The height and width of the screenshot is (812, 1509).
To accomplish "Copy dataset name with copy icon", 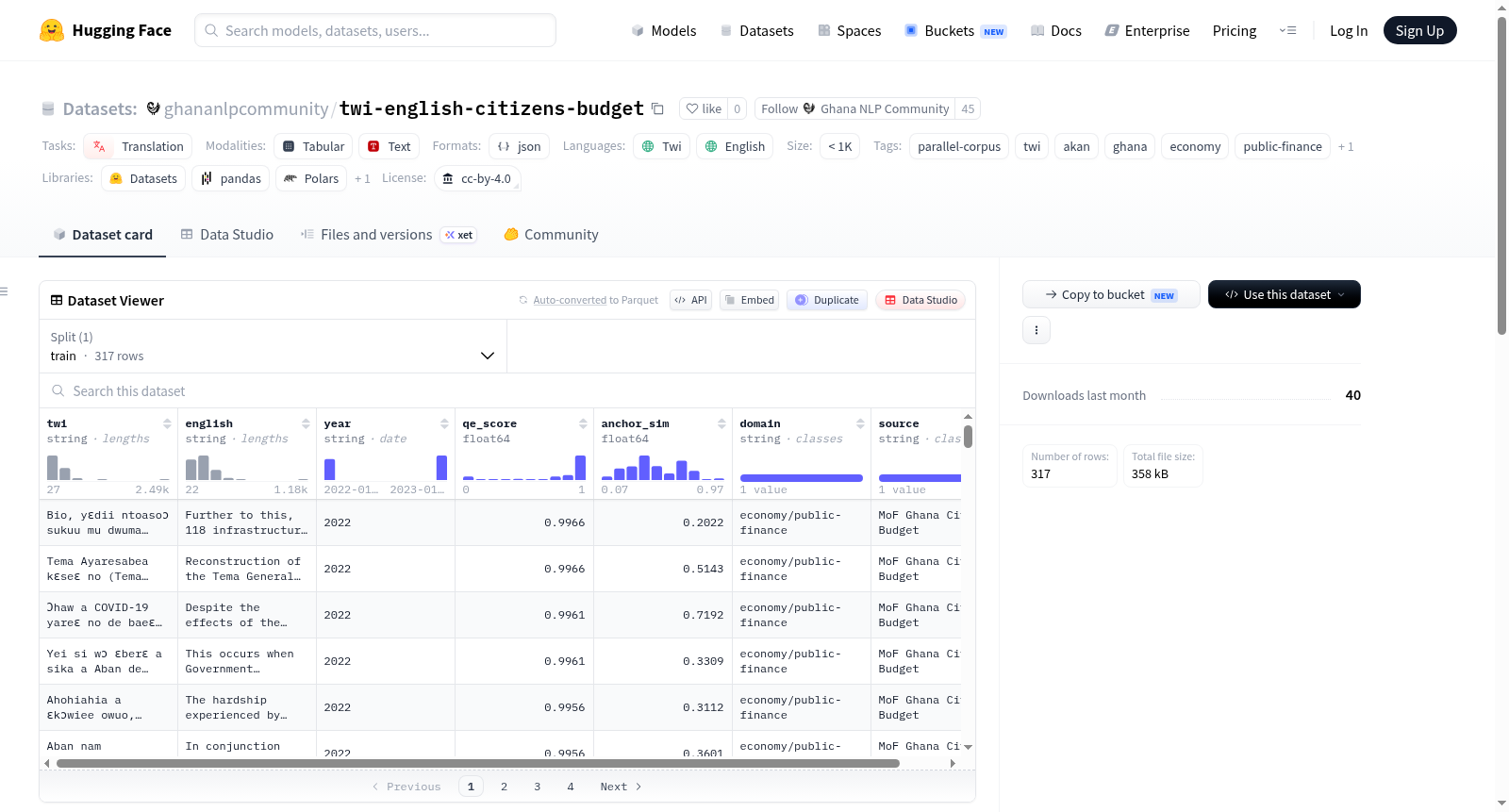I will (658, 109).
